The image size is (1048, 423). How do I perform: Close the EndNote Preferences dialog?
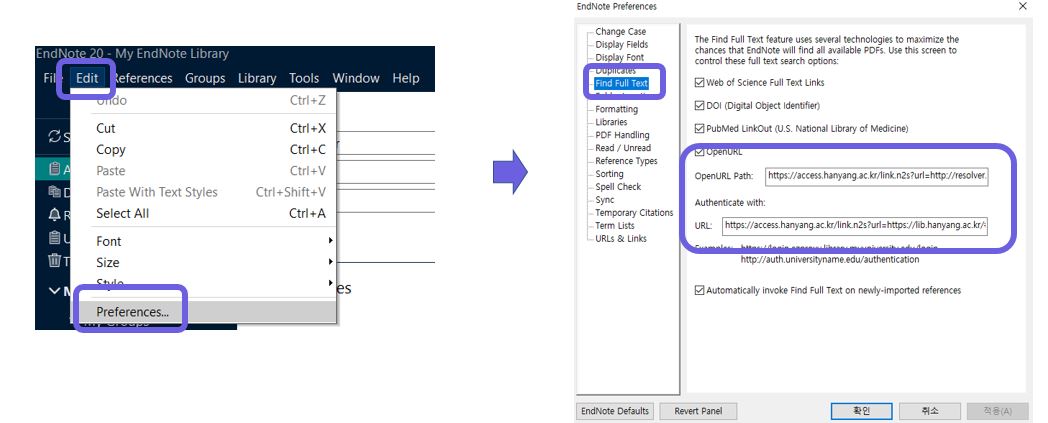[x=1021, y=7]
